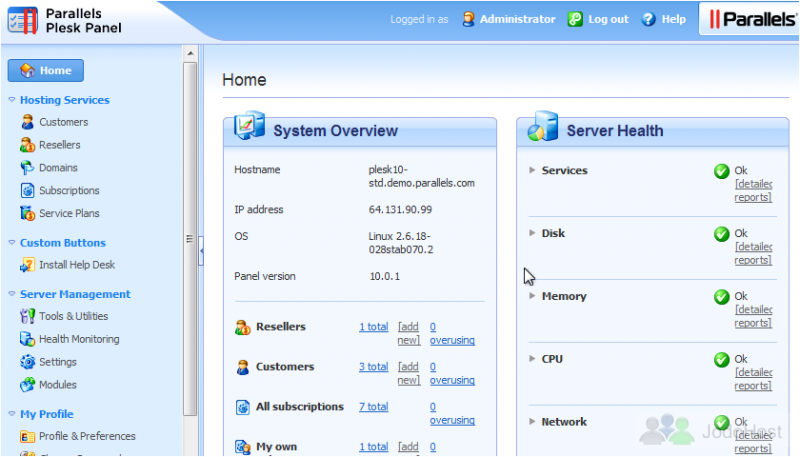Screen dimensions: 800x457
Task: Click the Resellers icon in System Overview
Action: (x=242, y=327)
